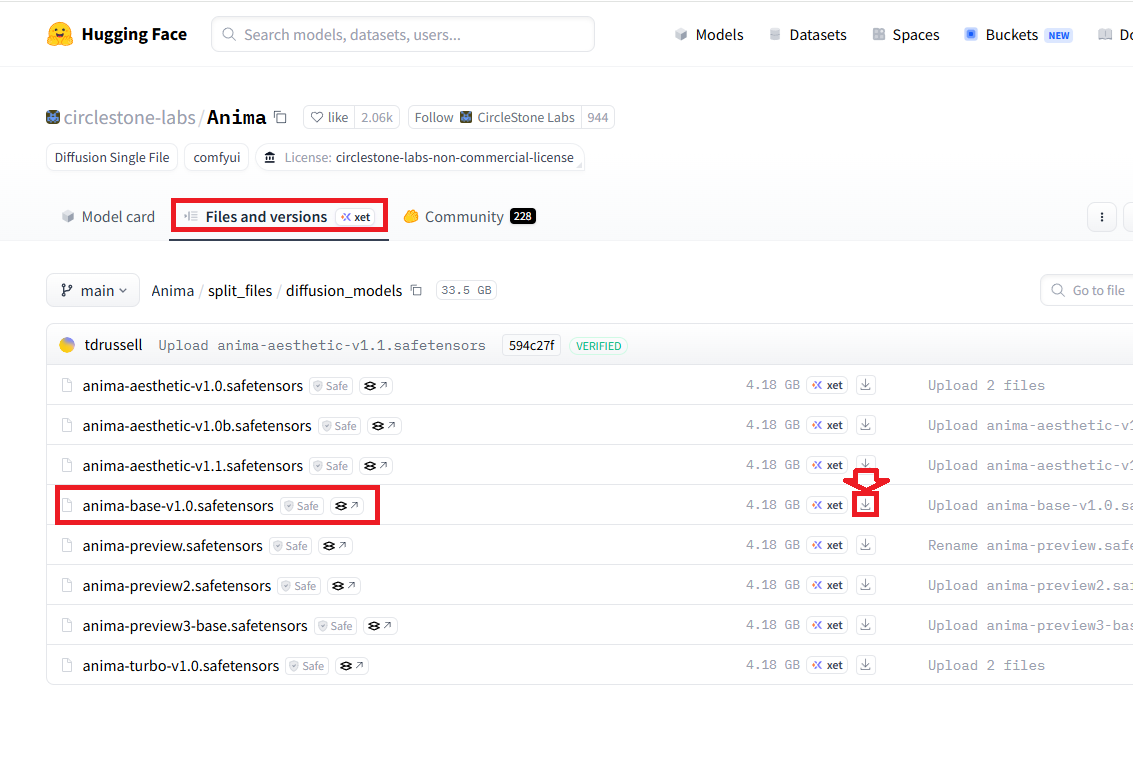The width and height of the screenshot is (1133, 759).
Task: Copy the diffusion_models path icon
Action: click(x=416, y=290)
